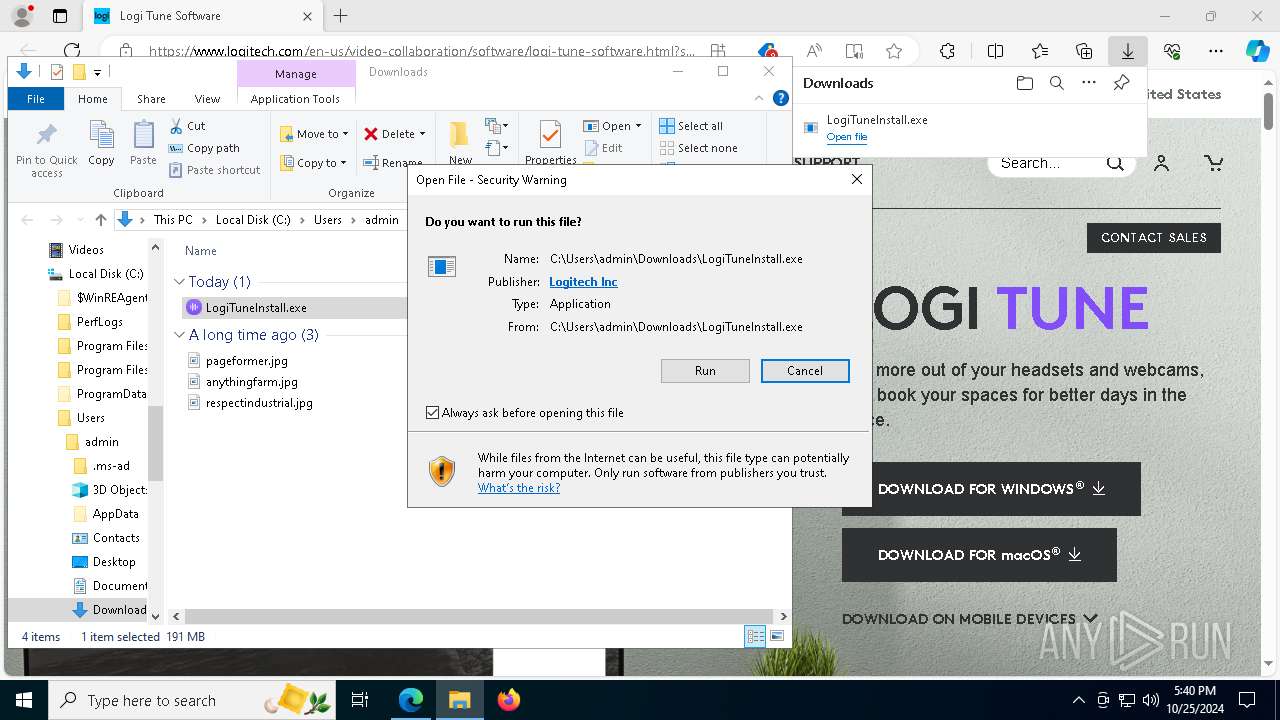Select pageformer.jpg file
Image resolution: width=1280 pixels, height=720 pixels.
[x=246, y=361]
